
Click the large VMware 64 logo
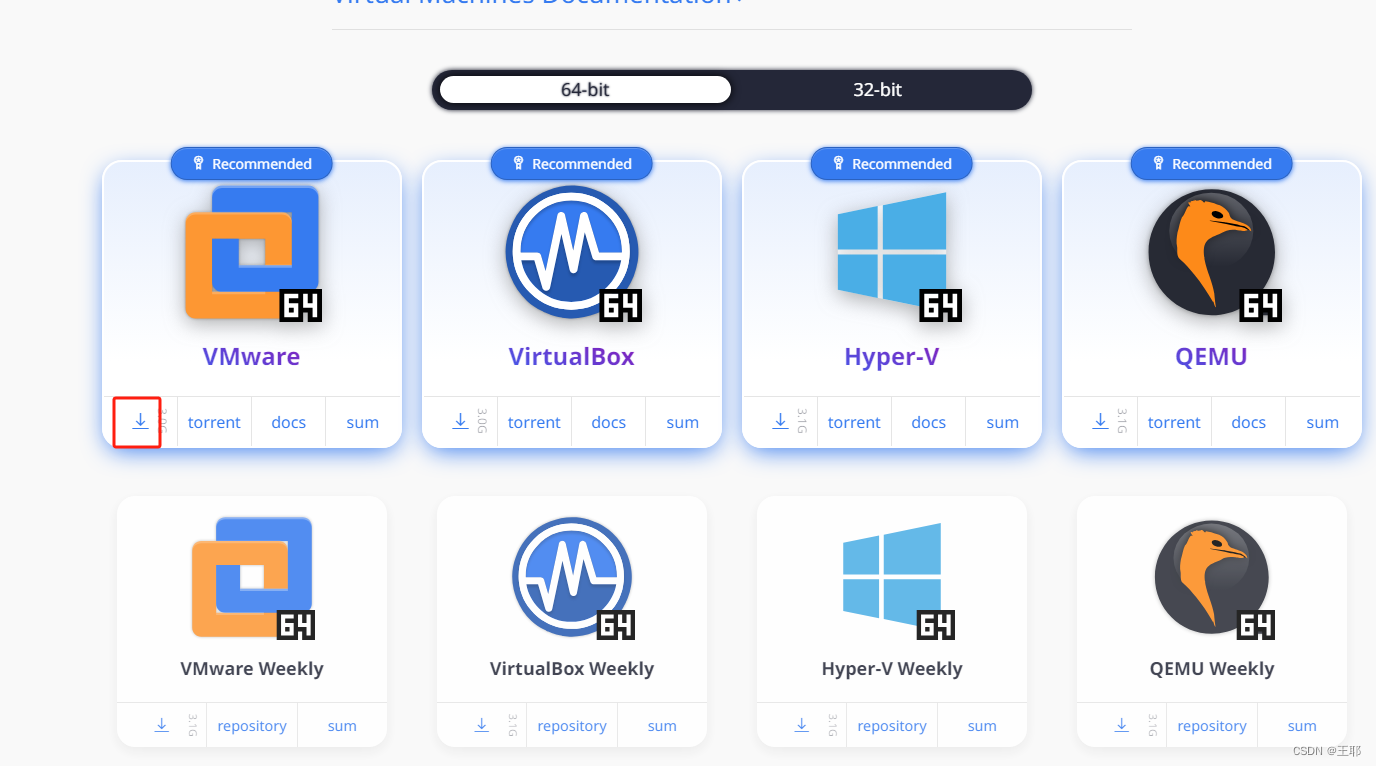[252, 253]
